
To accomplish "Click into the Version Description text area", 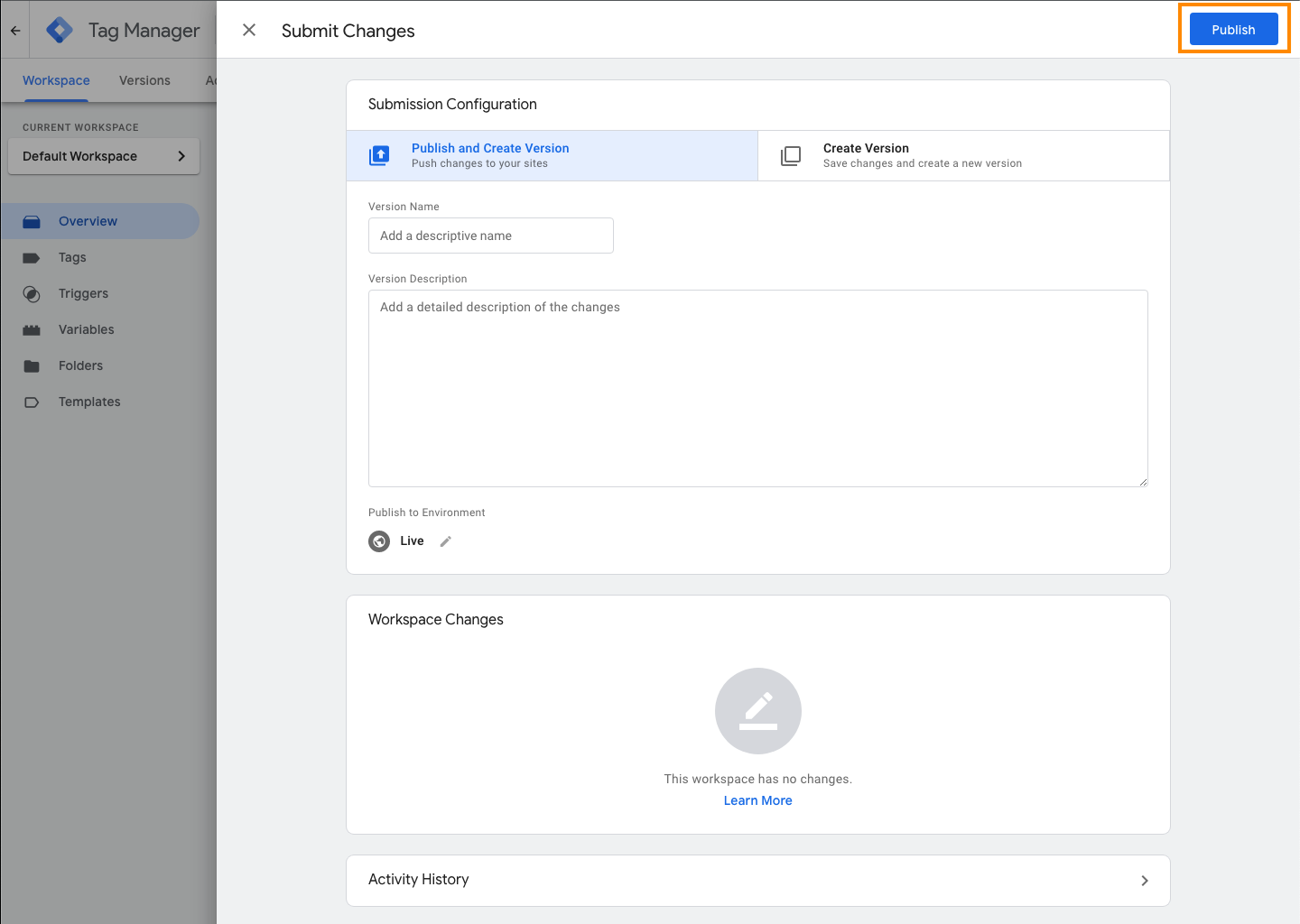I will tap(758, 388).
